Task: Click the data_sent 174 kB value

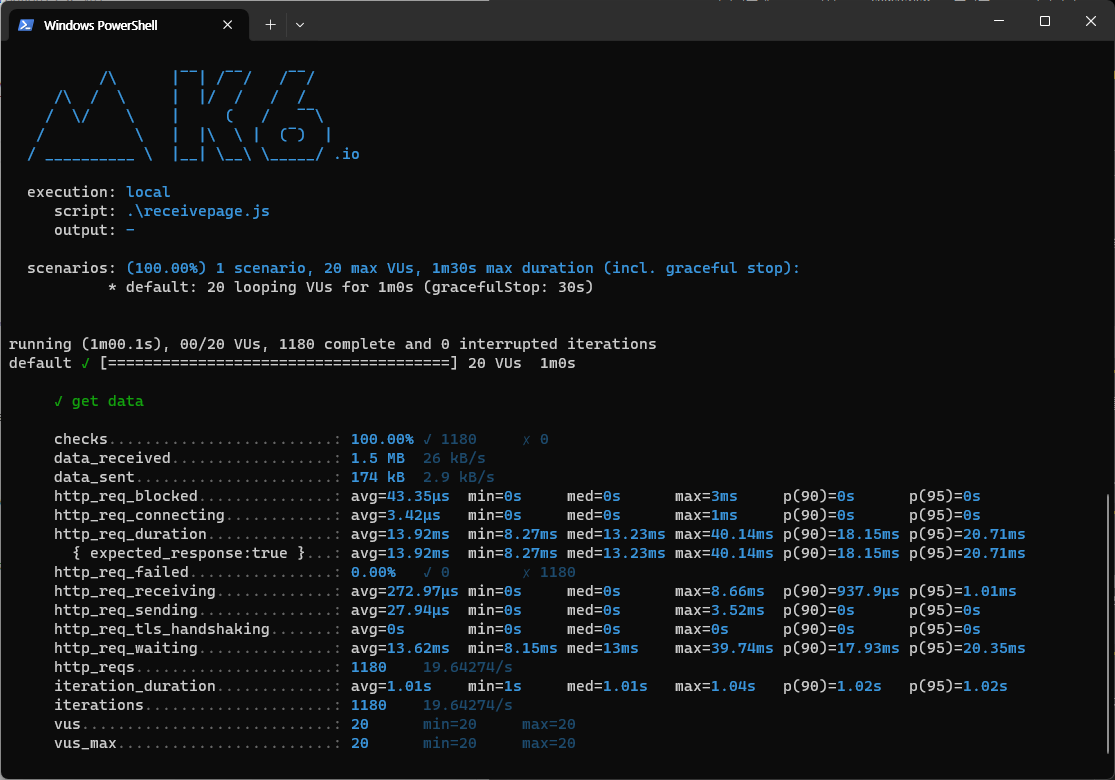Action: pos(378,477)
